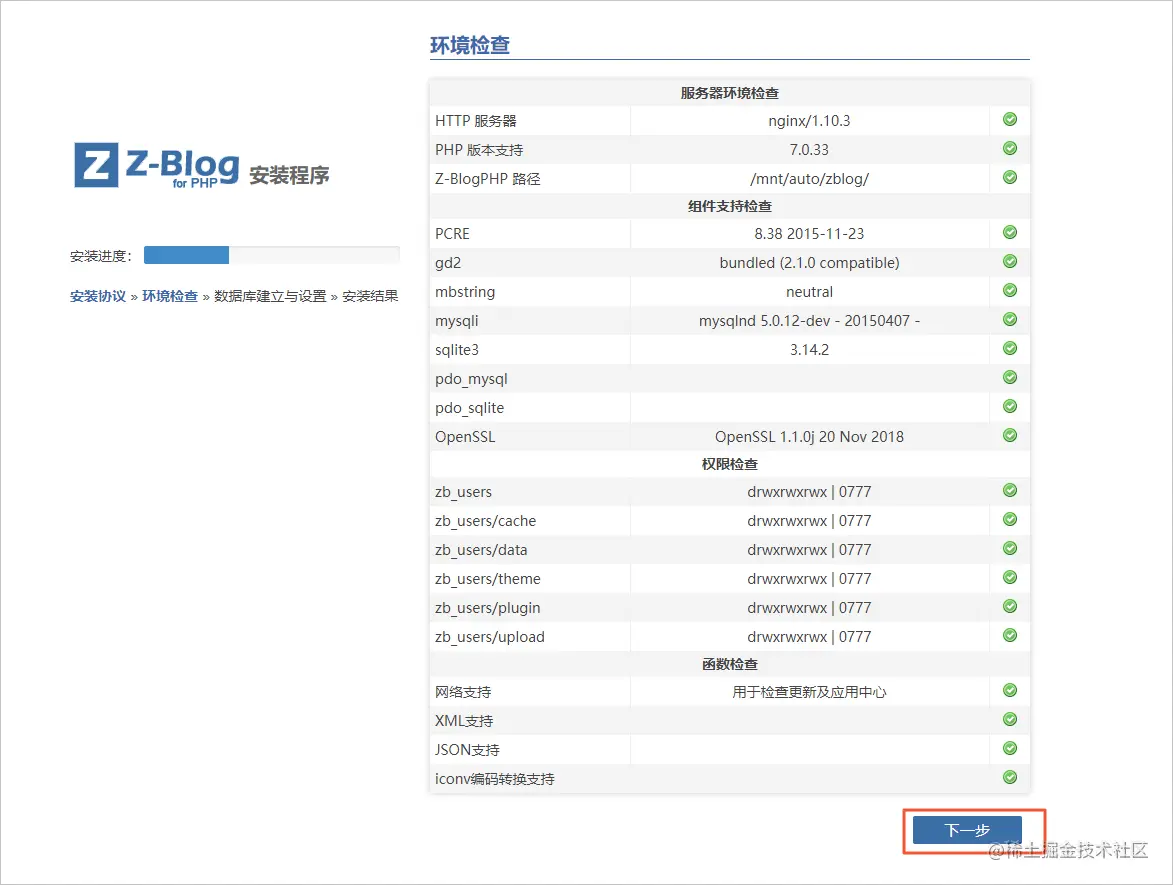Click the 服务器环境检查 section header

[729, 93]
